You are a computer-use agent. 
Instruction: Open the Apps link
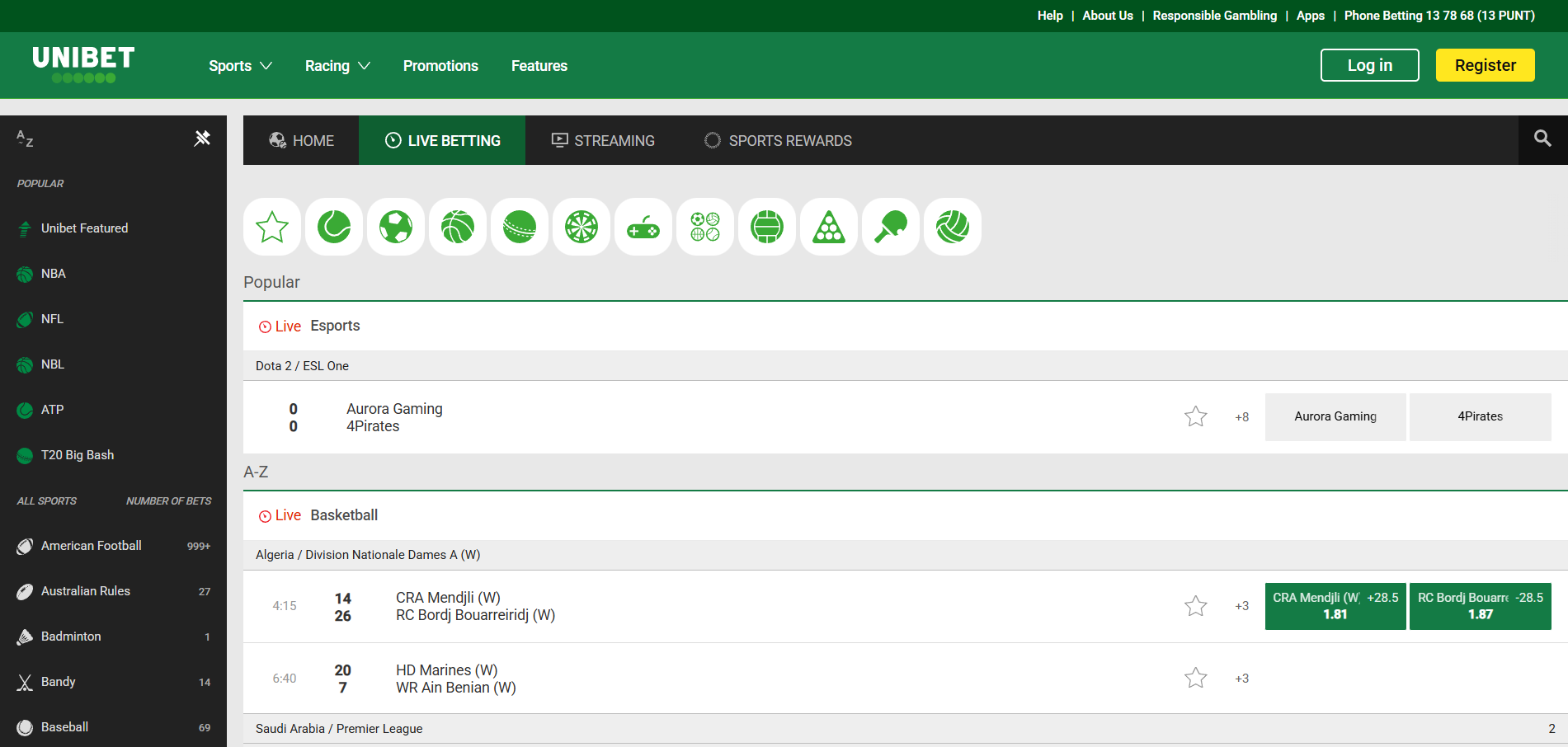click(1311, 16)
